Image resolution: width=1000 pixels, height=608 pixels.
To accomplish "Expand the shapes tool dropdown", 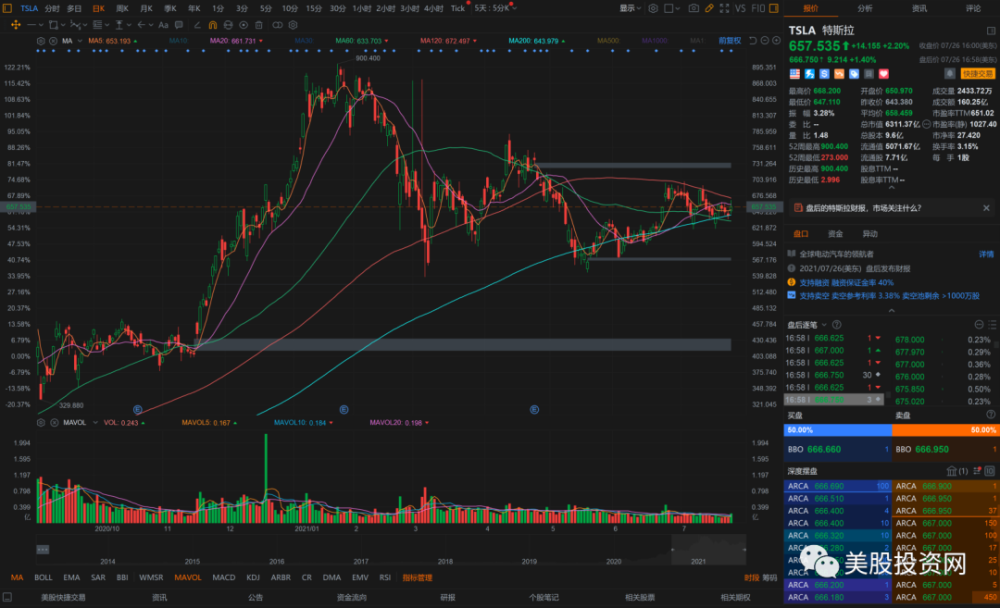I will tap(64, 26).
